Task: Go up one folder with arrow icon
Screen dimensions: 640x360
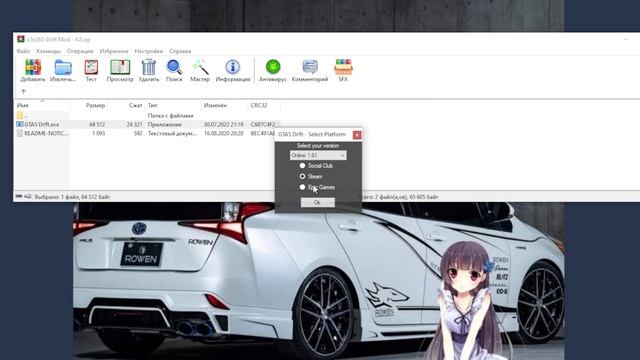Action: click(x=23, y=91)
